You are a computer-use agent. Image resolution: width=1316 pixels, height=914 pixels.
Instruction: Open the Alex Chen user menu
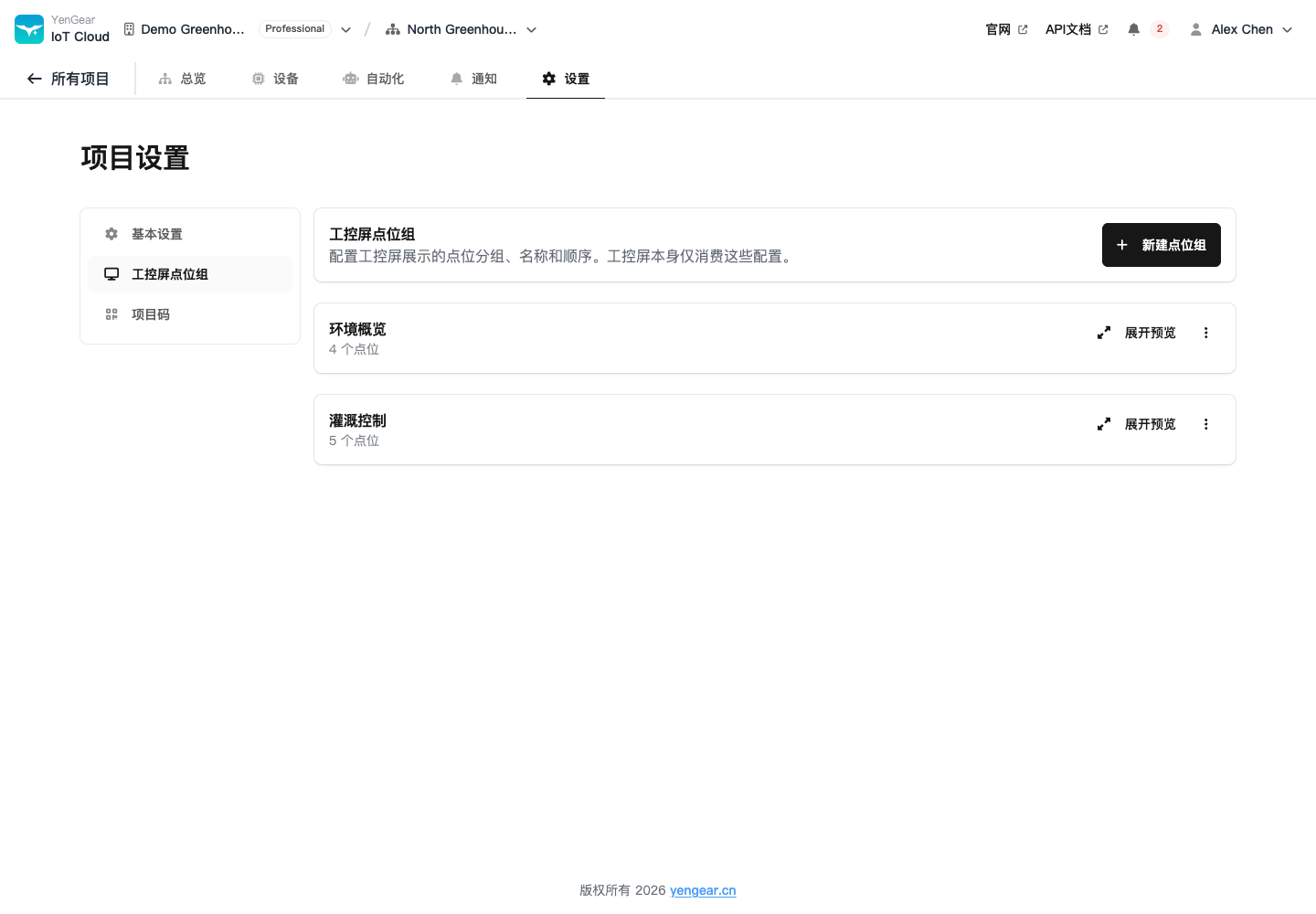(x=1241, y=29)
